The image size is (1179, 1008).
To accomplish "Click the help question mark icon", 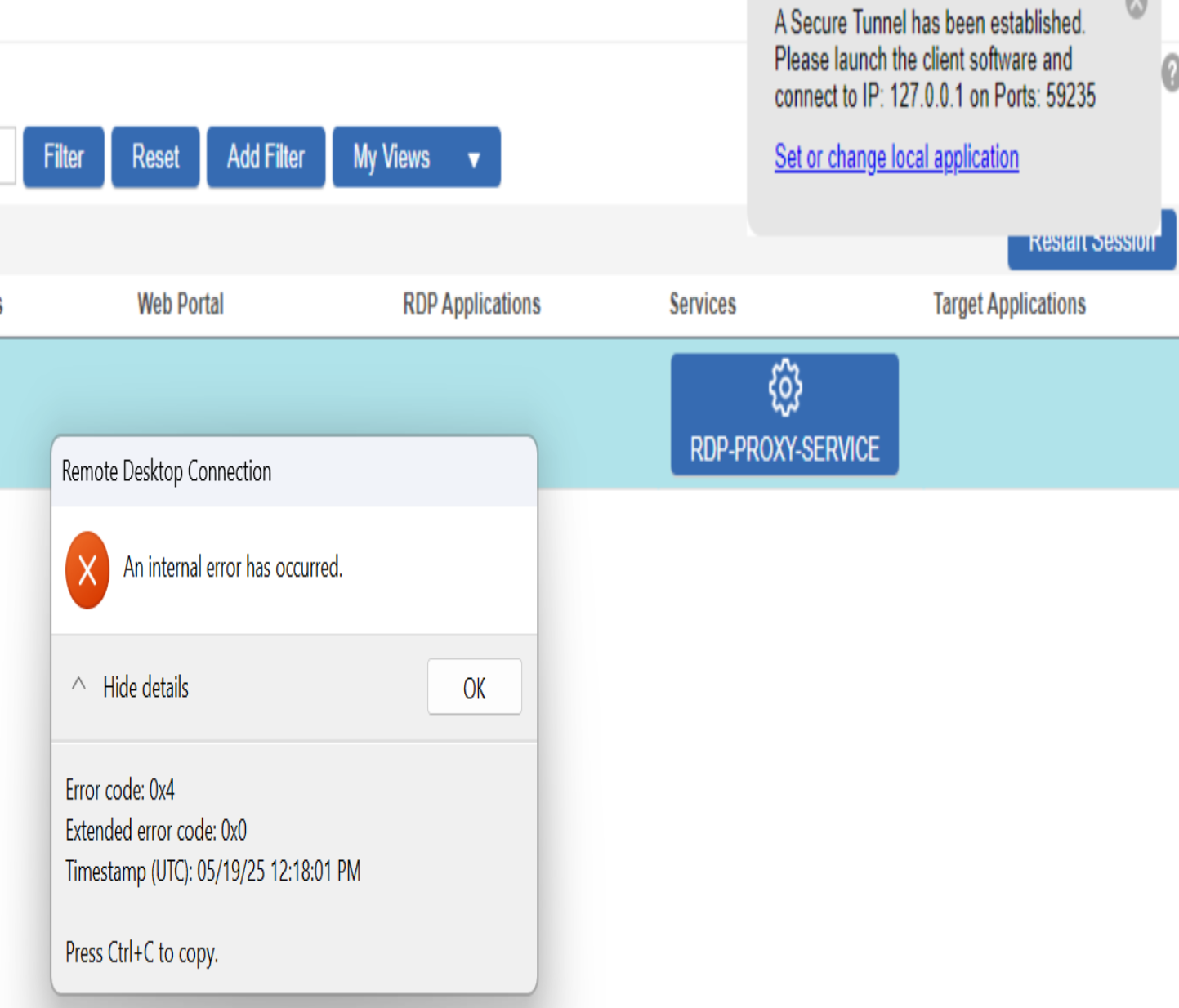I will tap(1170, 74).
